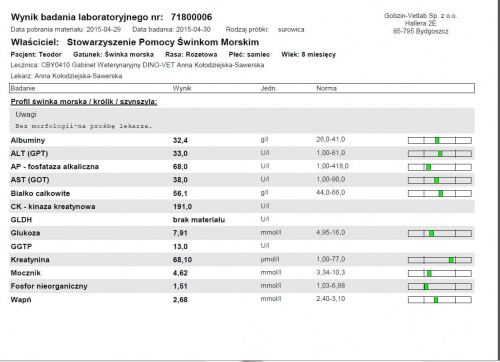Click the Badanie column header
Image resolution: width=500 pixels, height=362 pixels.
pyautogui.click(x=23, y=88)
